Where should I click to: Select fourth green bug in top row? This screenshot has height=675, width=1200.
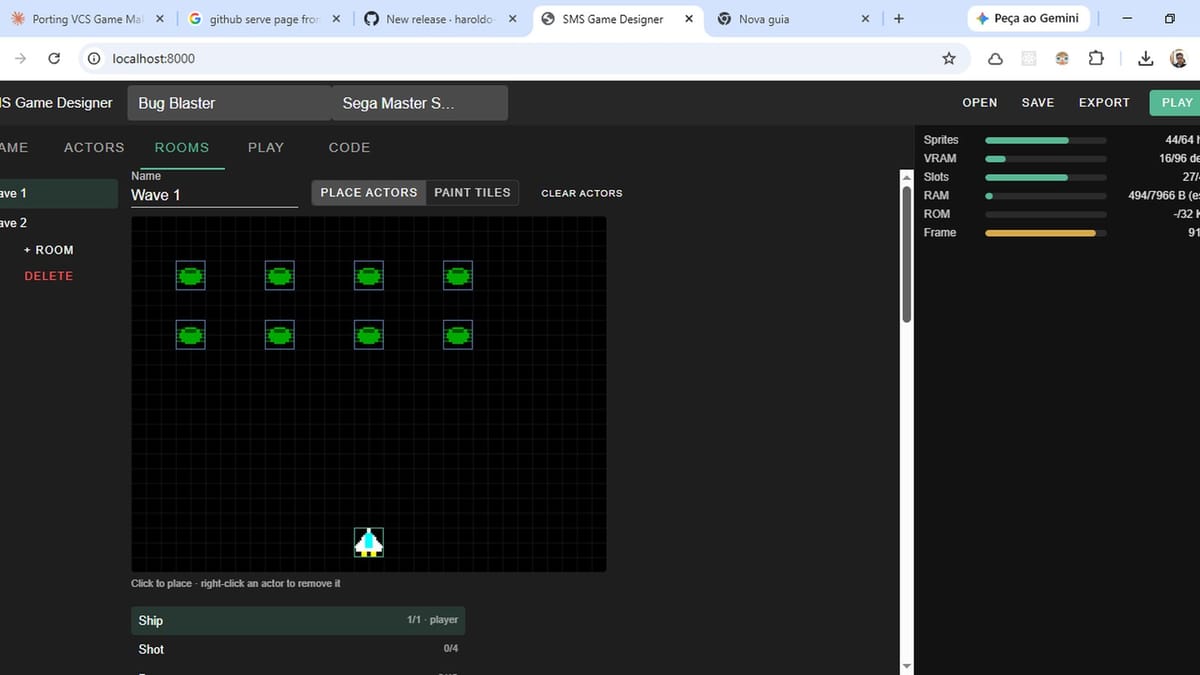[x=458, y=275]
